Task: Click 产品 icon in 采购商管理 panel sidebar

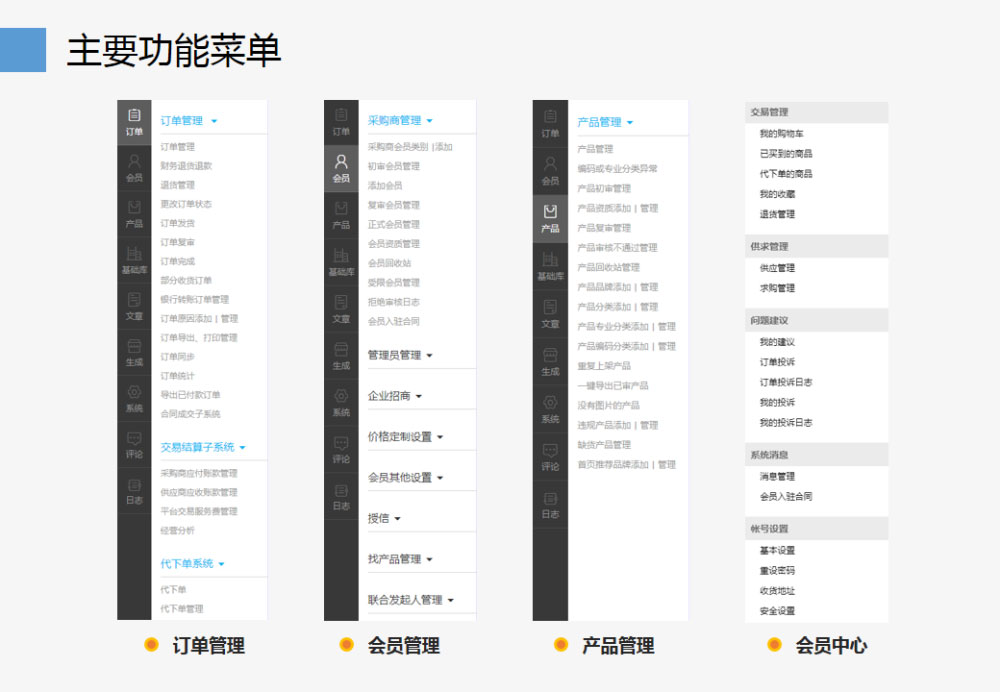Action: 341,216
